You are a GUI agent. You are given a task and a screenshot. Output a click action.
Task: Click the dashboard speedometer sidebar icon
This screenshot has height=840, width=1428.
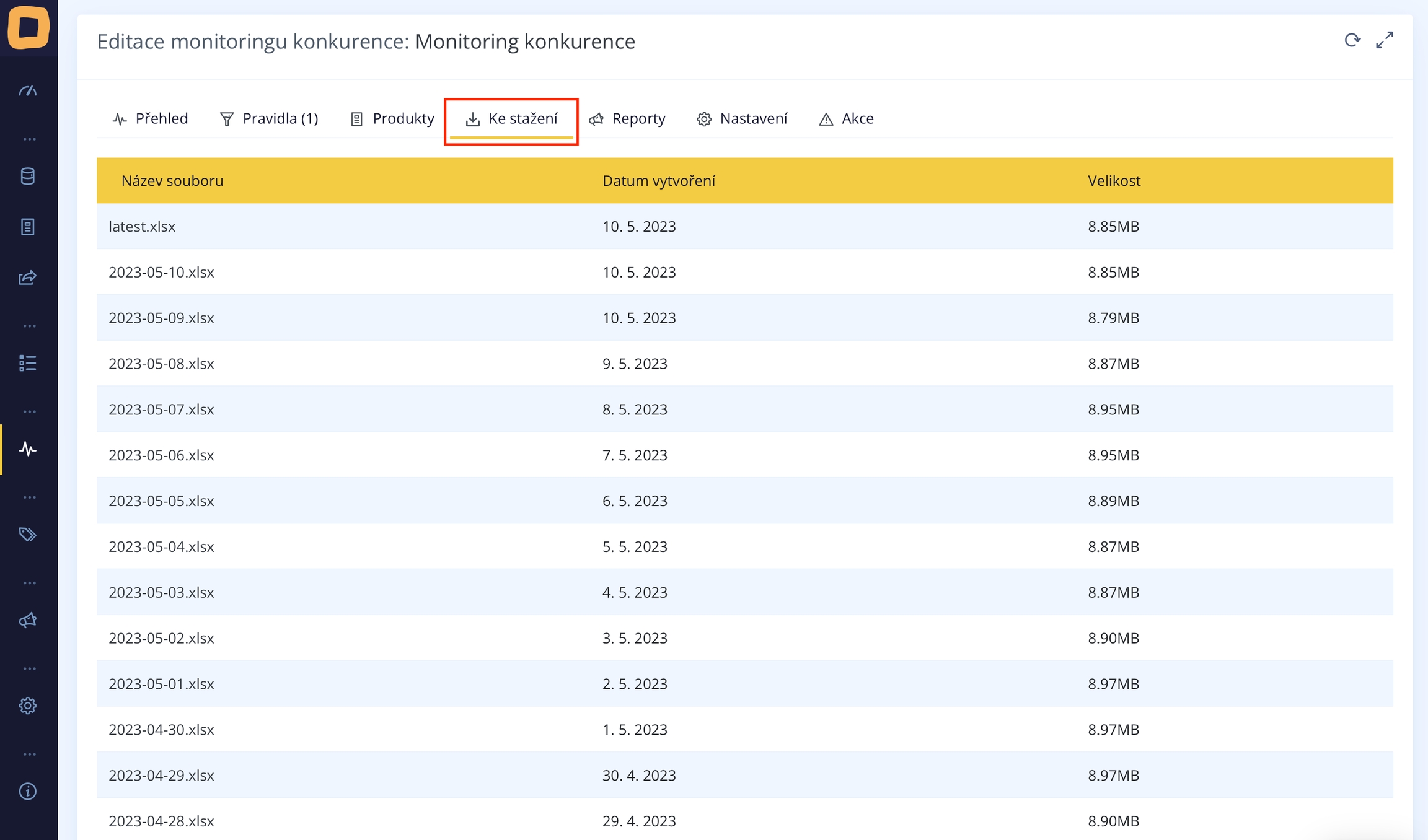click(28, 92)
